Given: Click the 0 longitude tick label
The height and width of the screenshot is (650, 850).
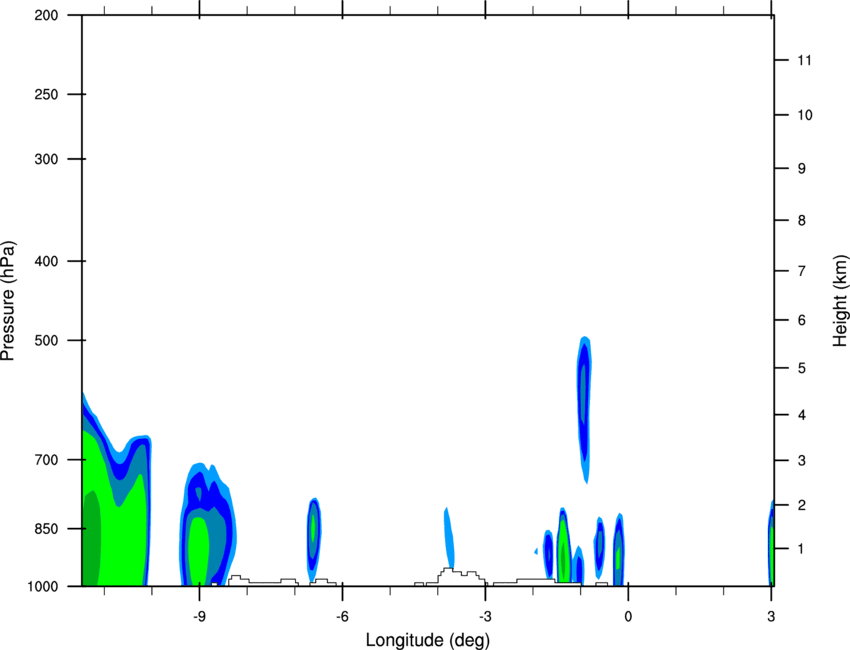Looking at the screenshot, I should click(x=628, y=617).
